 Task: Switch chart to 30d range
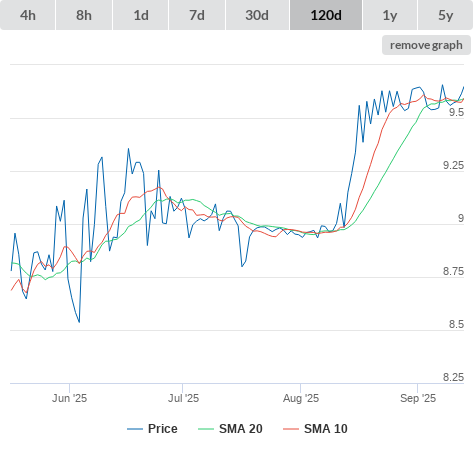coord(257,15)
